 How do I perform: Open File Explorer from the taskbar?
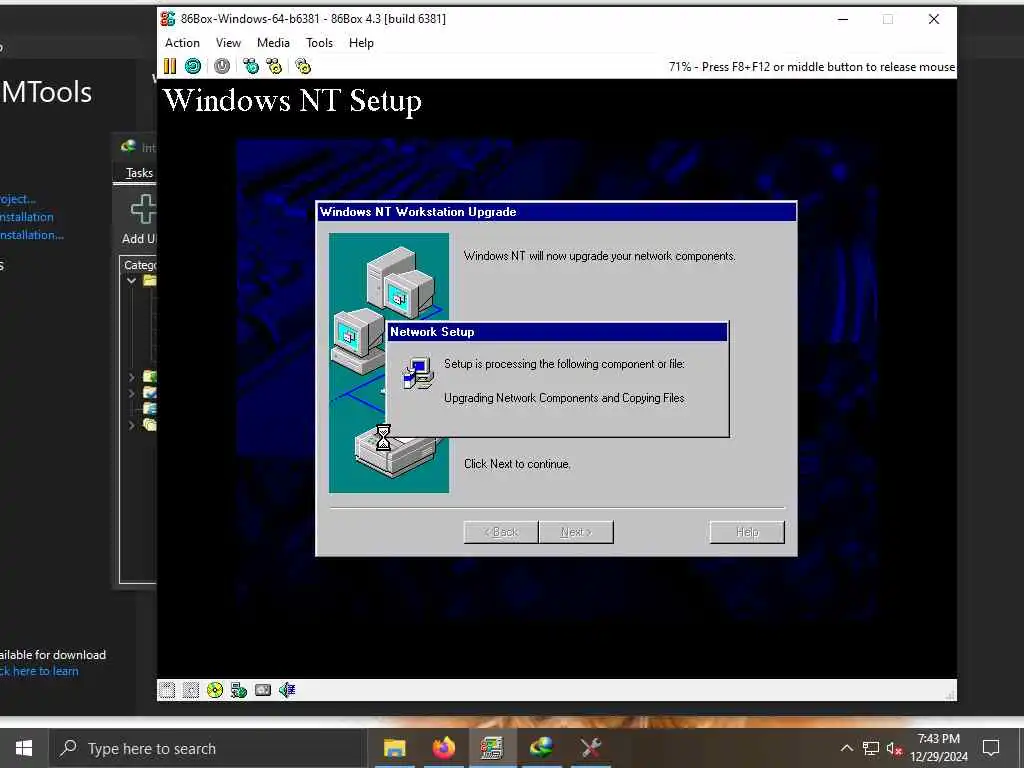394,748
